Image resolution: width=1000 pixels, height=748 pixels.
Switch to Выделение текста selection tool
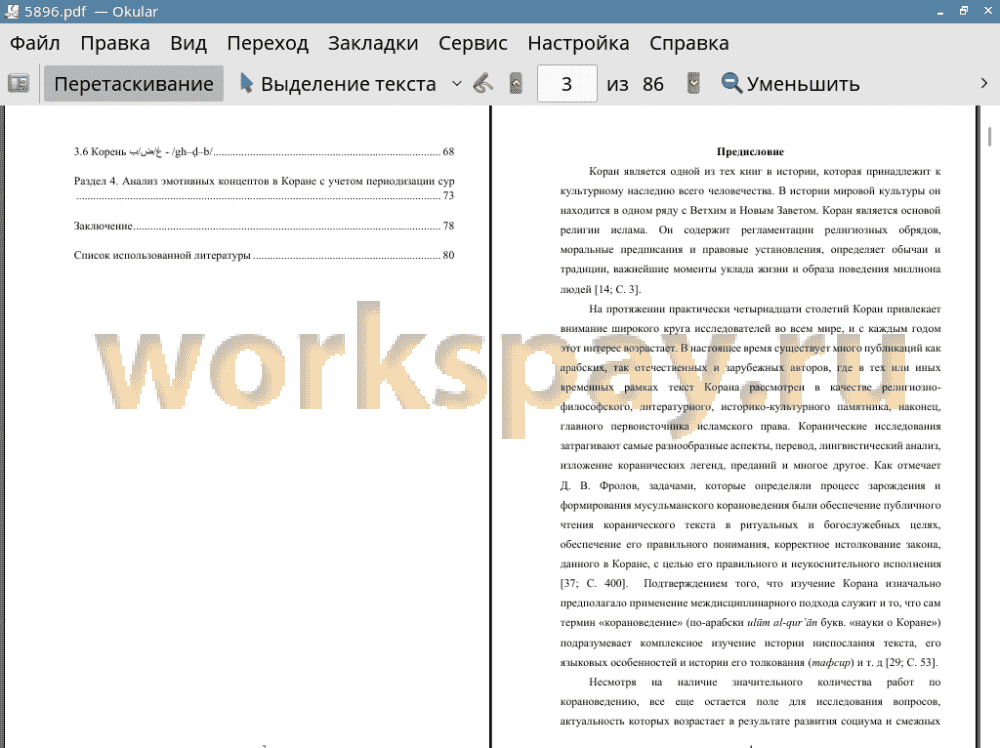338,84
